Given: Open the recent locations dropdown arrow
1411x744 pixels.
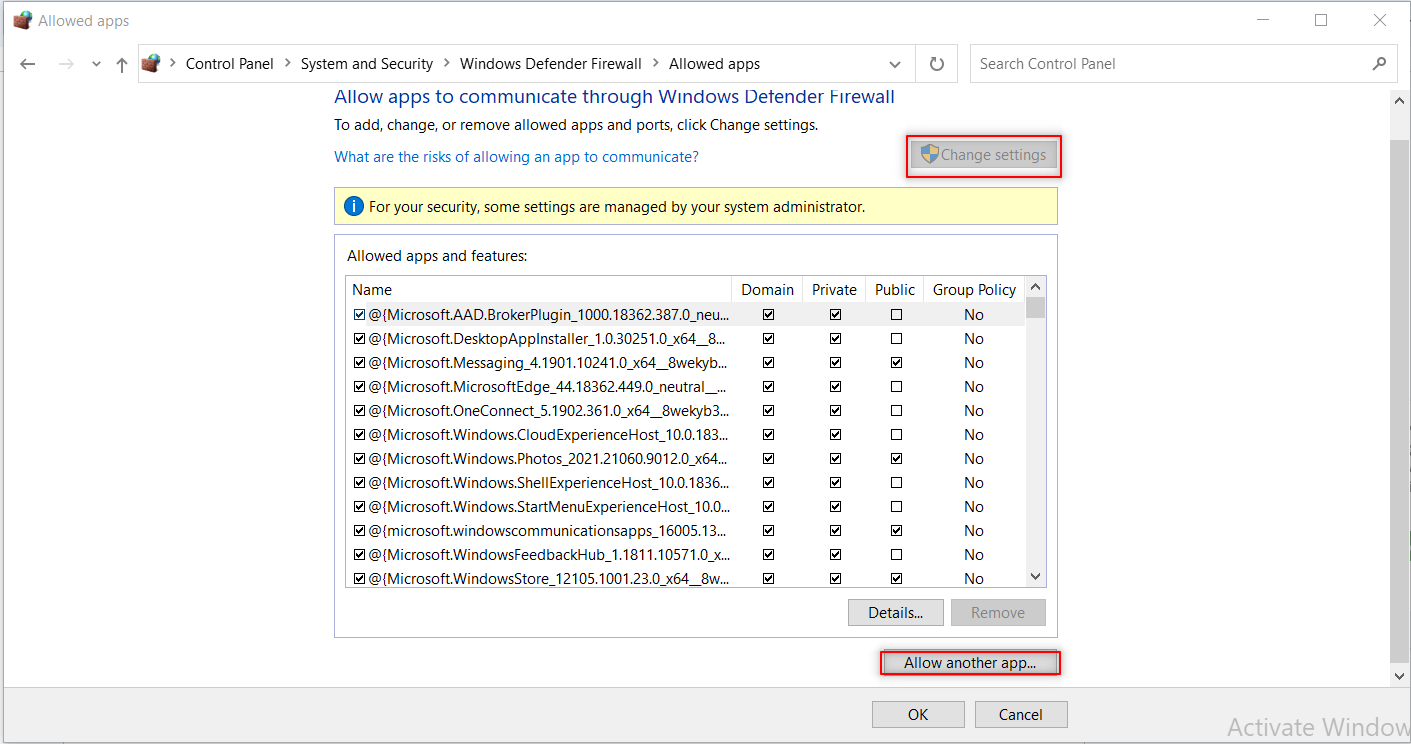Looking at the screenshot, I should (96, 64).
